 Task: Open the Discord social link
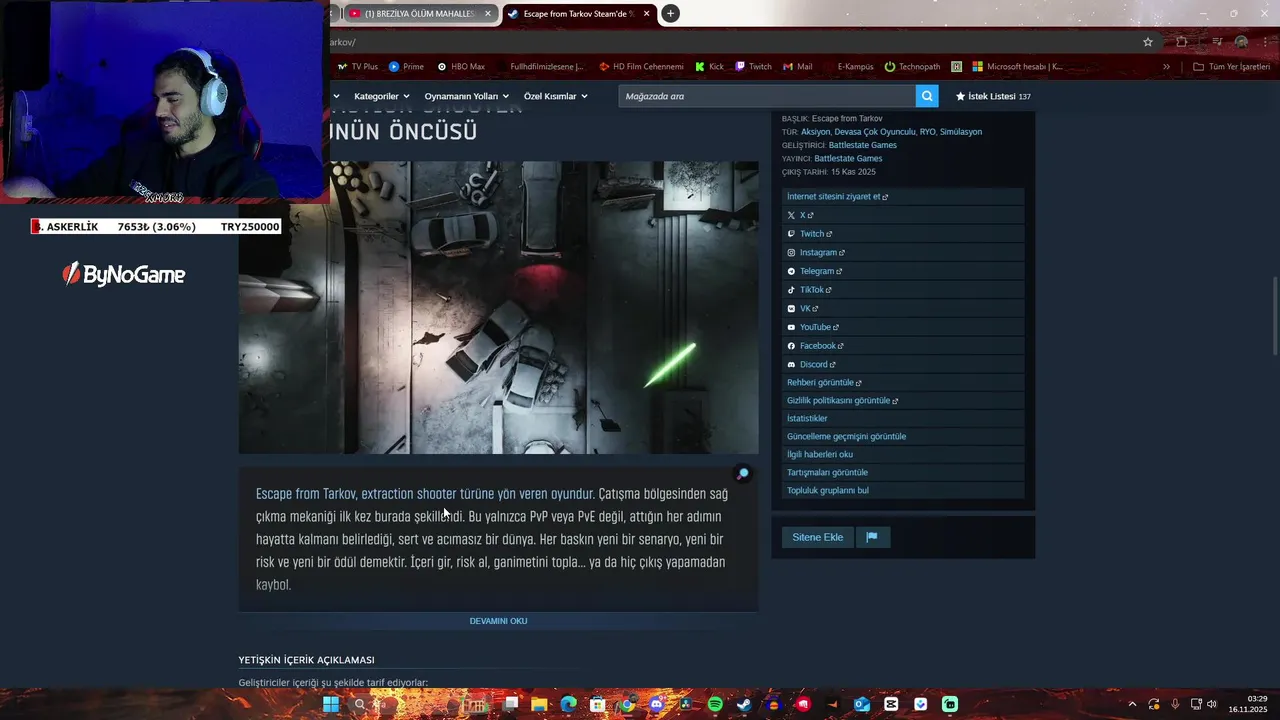[903, 365]
